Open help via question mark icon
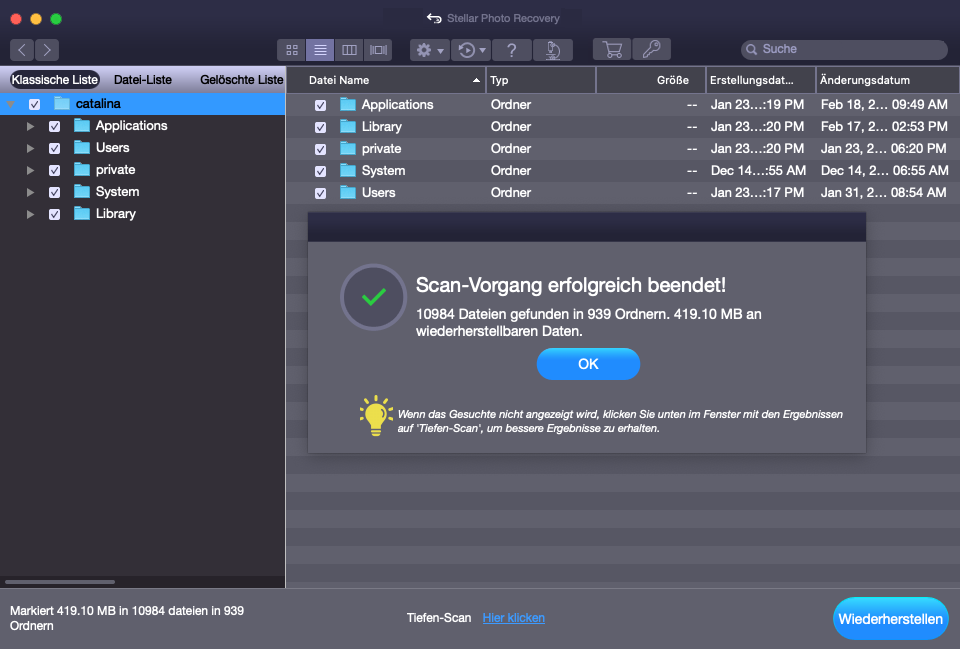Viewport: 960px width, 649px height. tap(512, 50)
